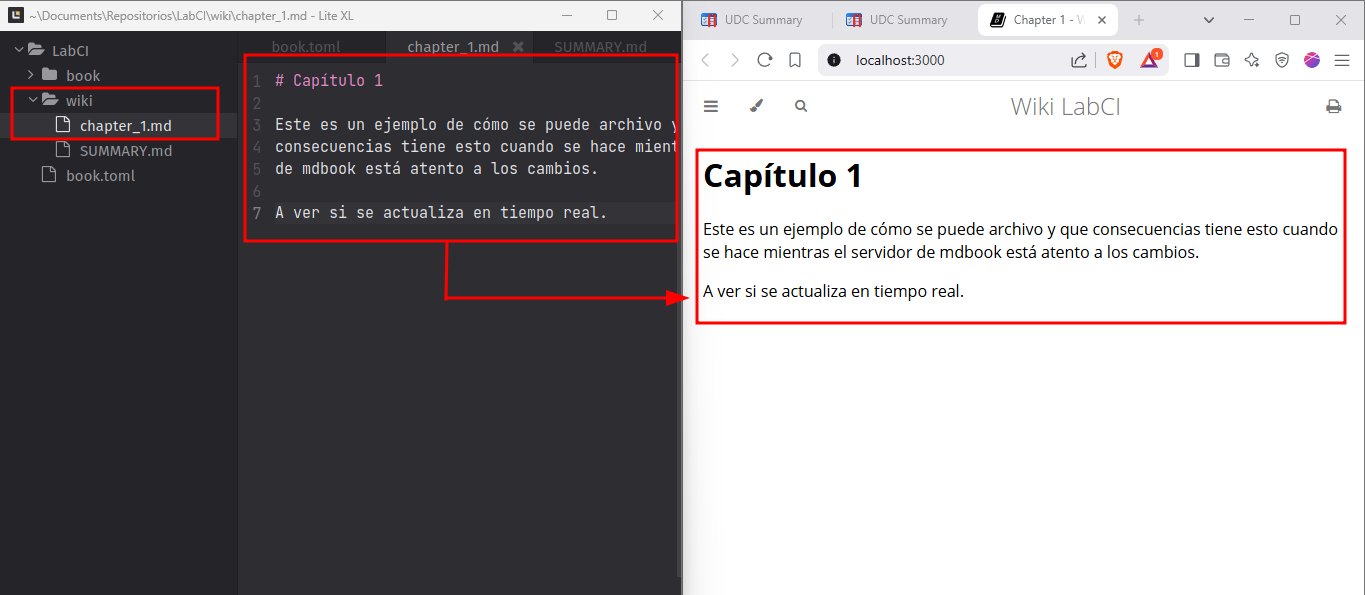Open the Leo AI sparkle icon
The image size is (1365, 595).
click(1252, 60)
